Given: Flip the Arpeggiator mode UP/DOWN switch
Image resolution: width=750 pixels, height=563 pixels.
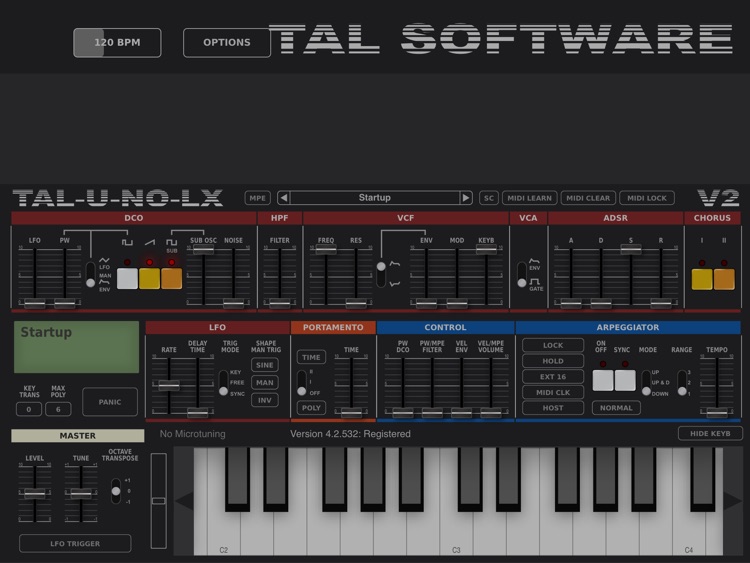Looking at the screenshot, I should pyautogui.click(x=646, y=383).
